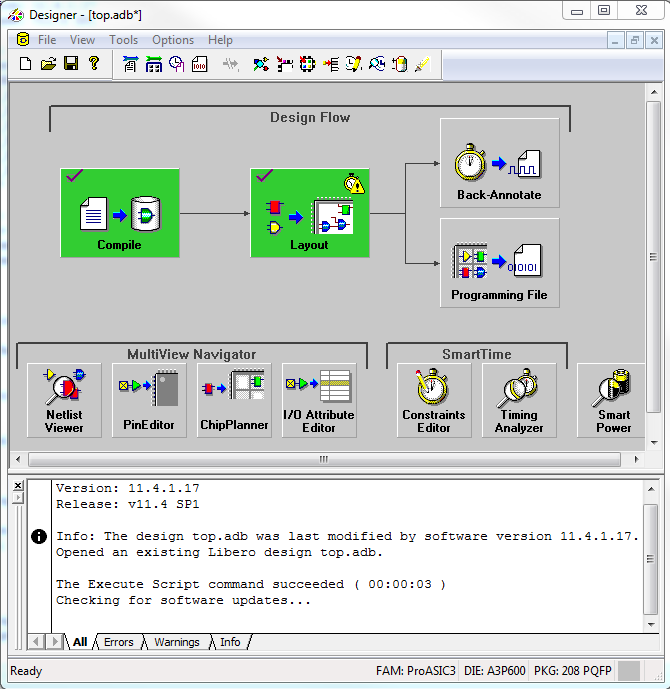This screenshot has height=689, width=670.
Task: Click the design canvas scroll-up arrow
Action: 654,92
